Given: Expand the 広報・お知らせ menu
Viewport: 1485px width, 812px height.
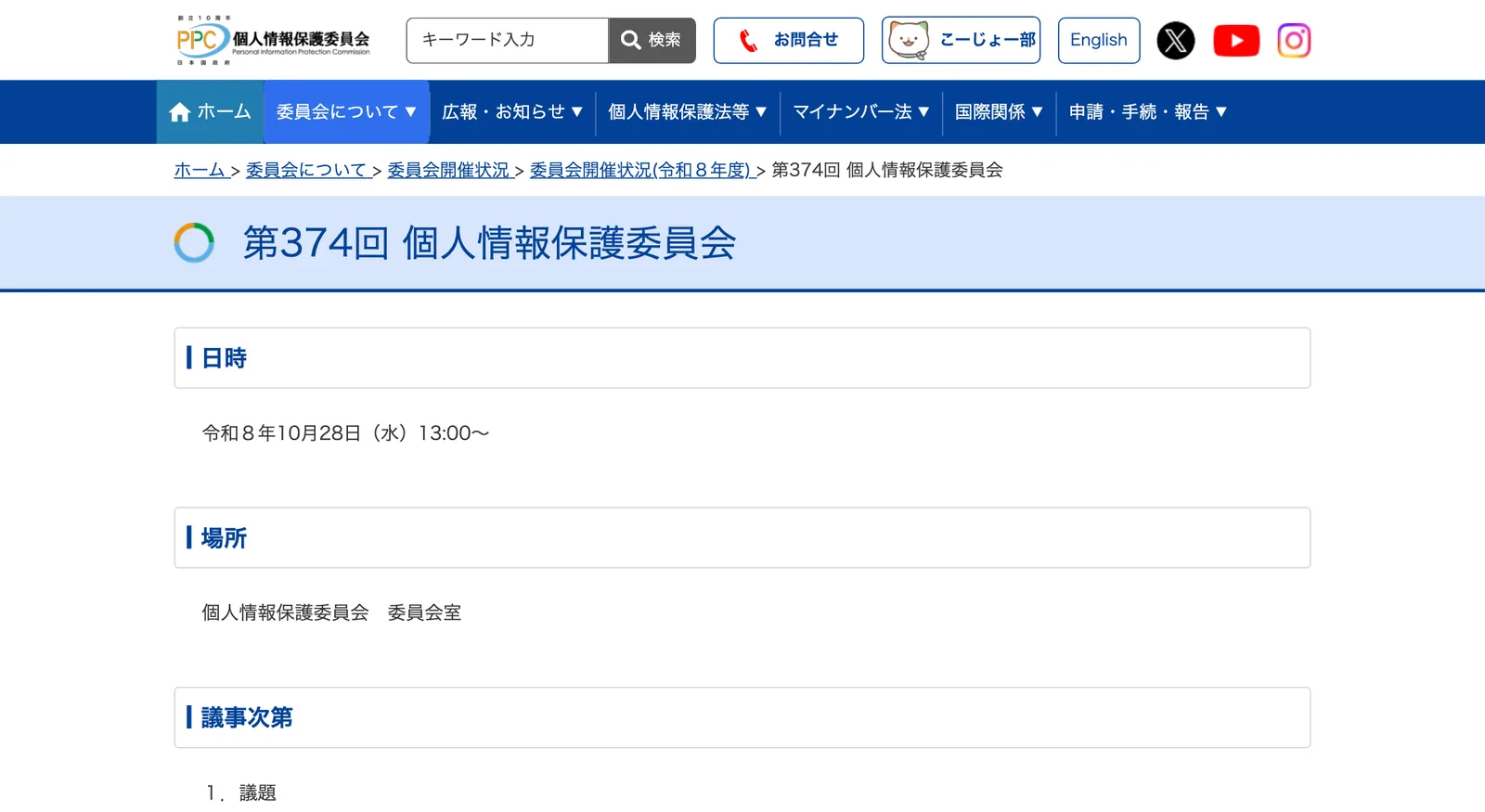Looking at the screenshot, I should pyautogui.click(x=512, y=111).
